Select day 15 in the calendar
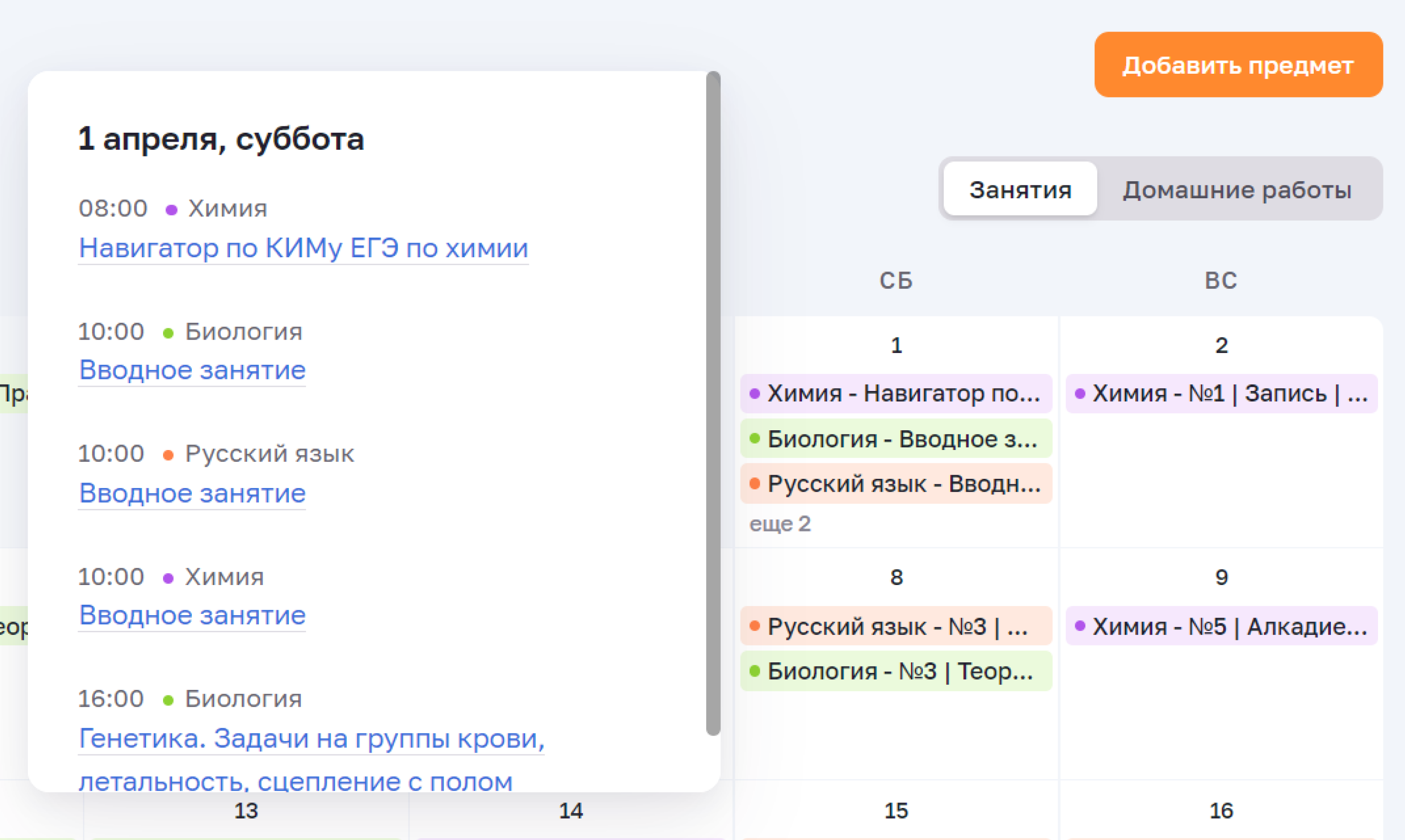Image resolution: width=1405 pixels, height=840 pixels. (x=896, y=811)
